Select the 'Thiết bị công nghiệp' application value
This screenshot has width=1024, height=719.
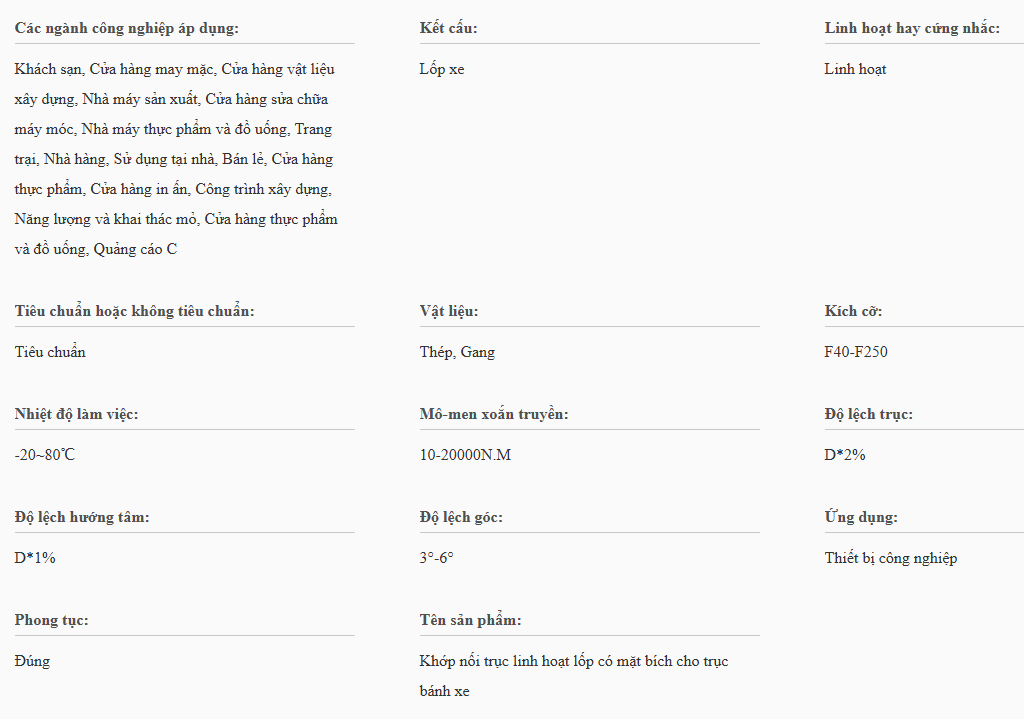(890, 558)
